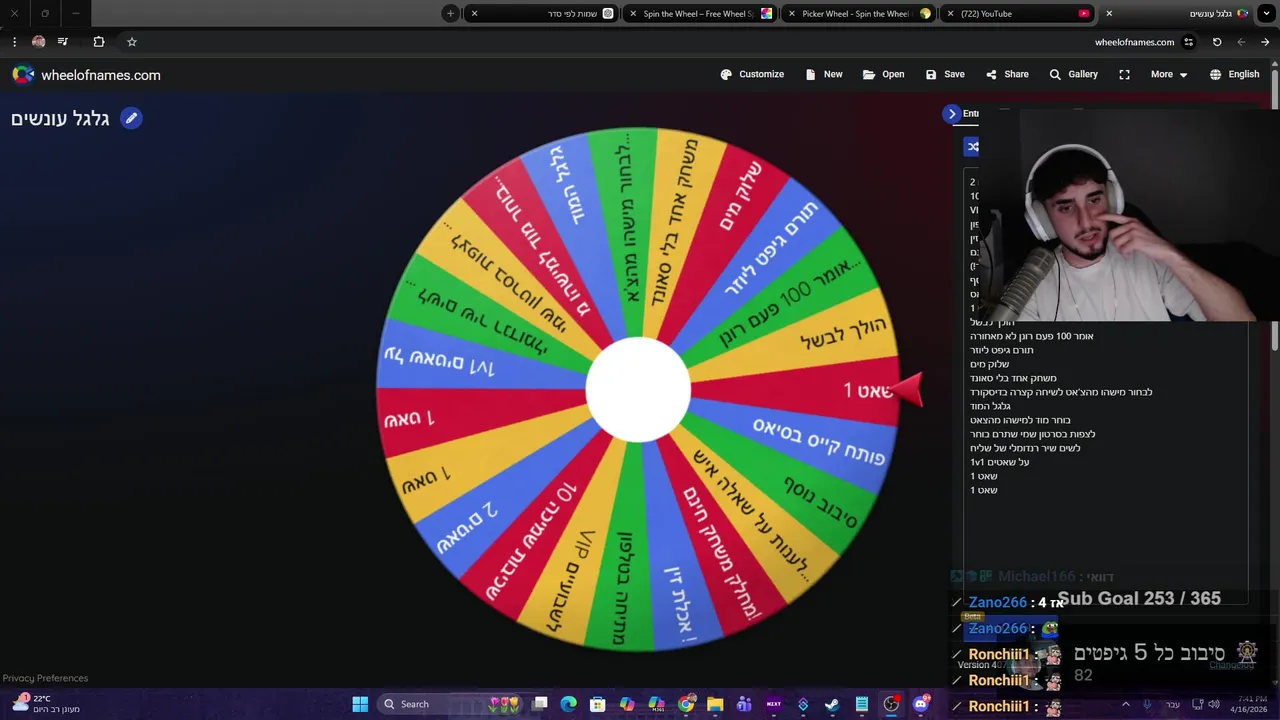Select entry 'בוחר מוד למישהו מהצאט' in list

(1020, 420)
